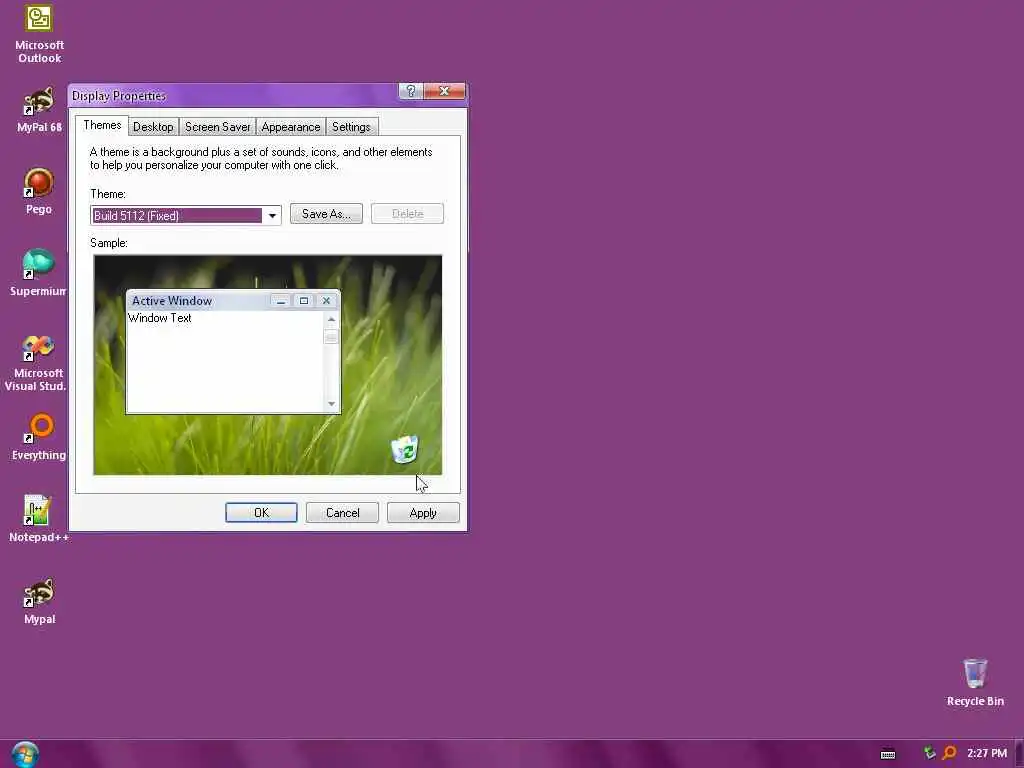Image resolution: width=1024 pixels, height=768 pixels.
Task: Select the MyPal 68 desktop shortcut
Action: pyautogui.click(x=39, y=110)
